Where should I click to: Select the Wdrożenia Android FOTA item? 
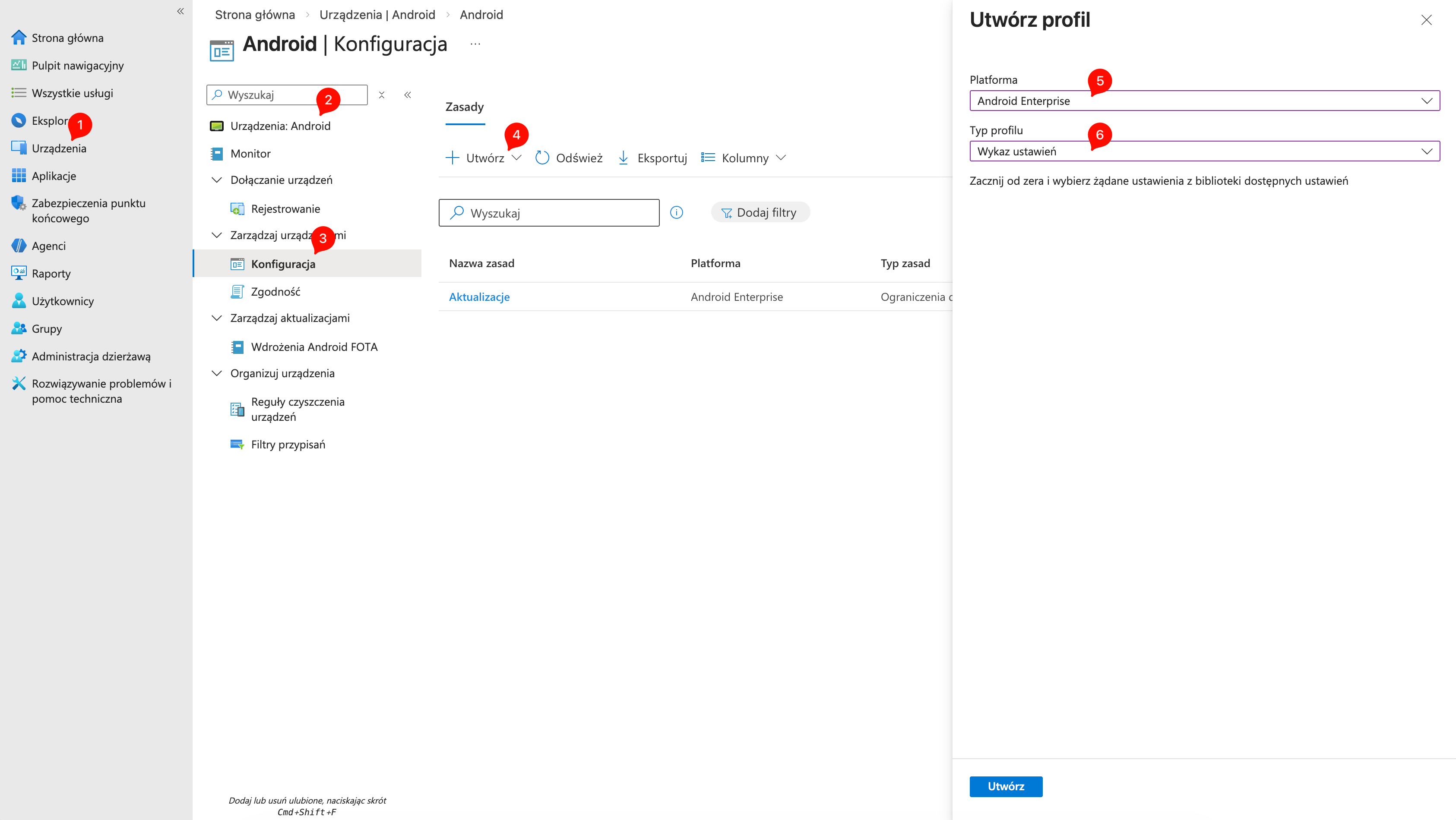tap(314, 347)
